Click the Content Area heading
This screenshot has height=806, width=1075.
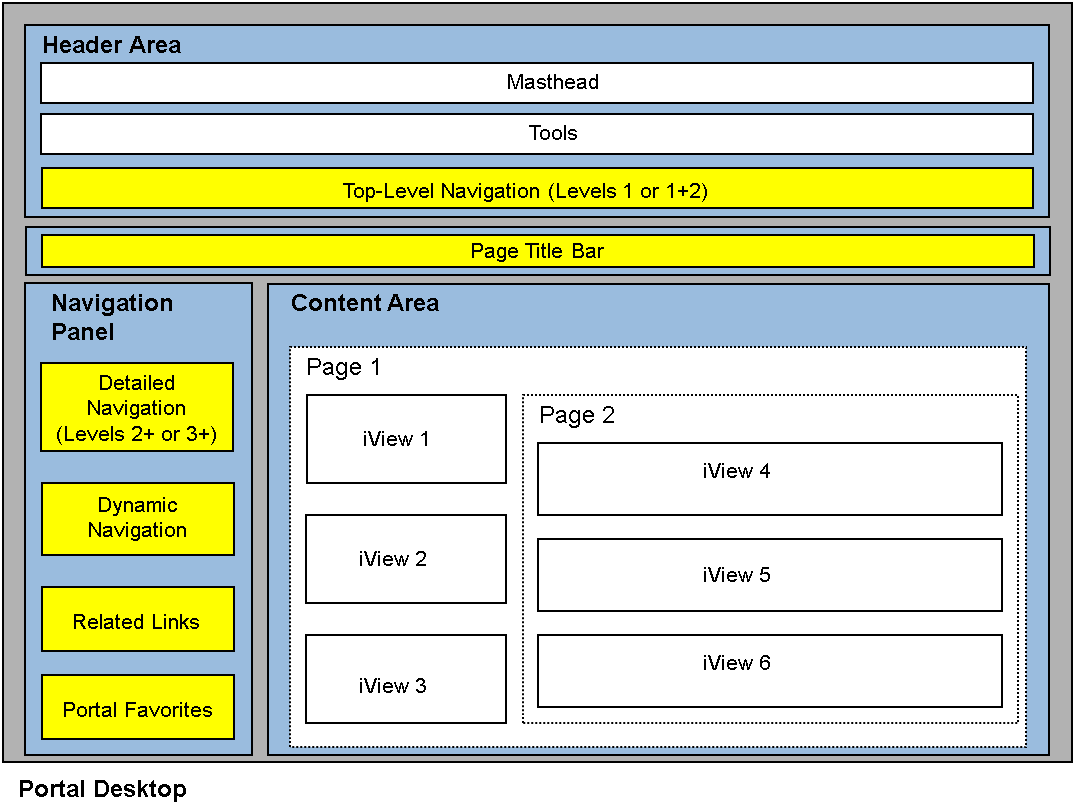[x=365, y=304]
